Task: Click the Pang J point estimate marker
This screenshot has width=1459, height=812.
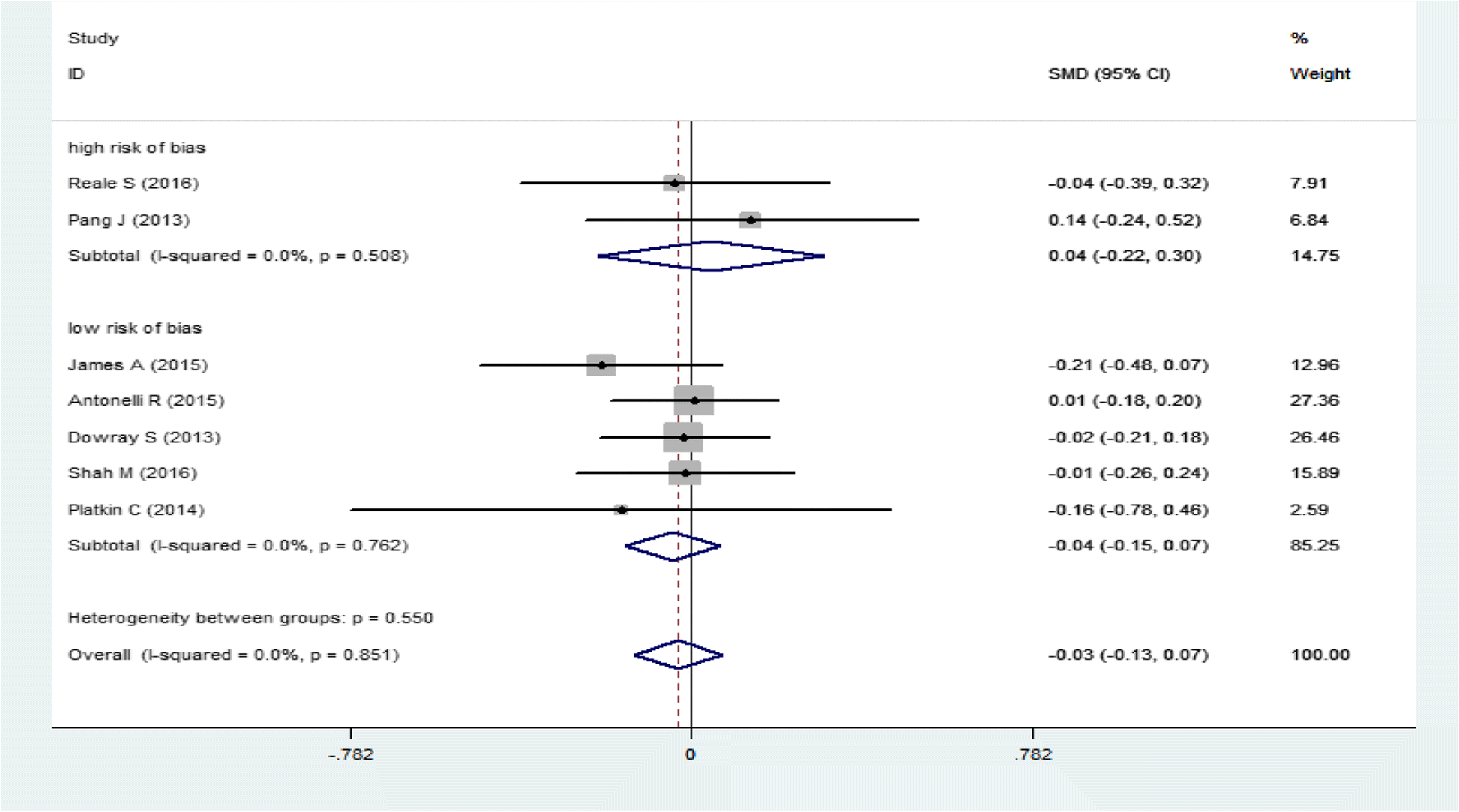Action: point(750,220)
